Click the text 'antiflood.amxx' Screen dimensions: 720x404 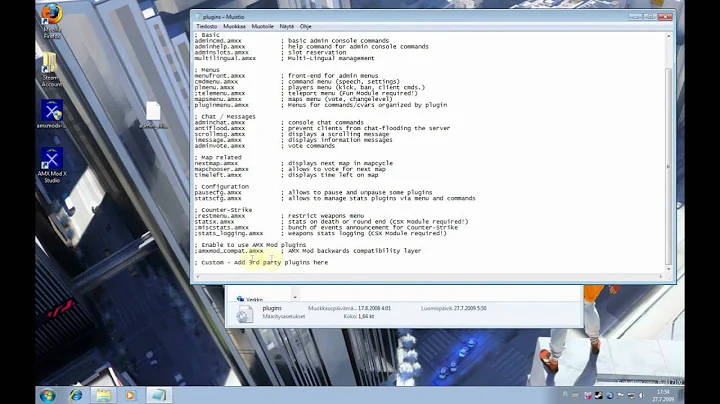219,129
